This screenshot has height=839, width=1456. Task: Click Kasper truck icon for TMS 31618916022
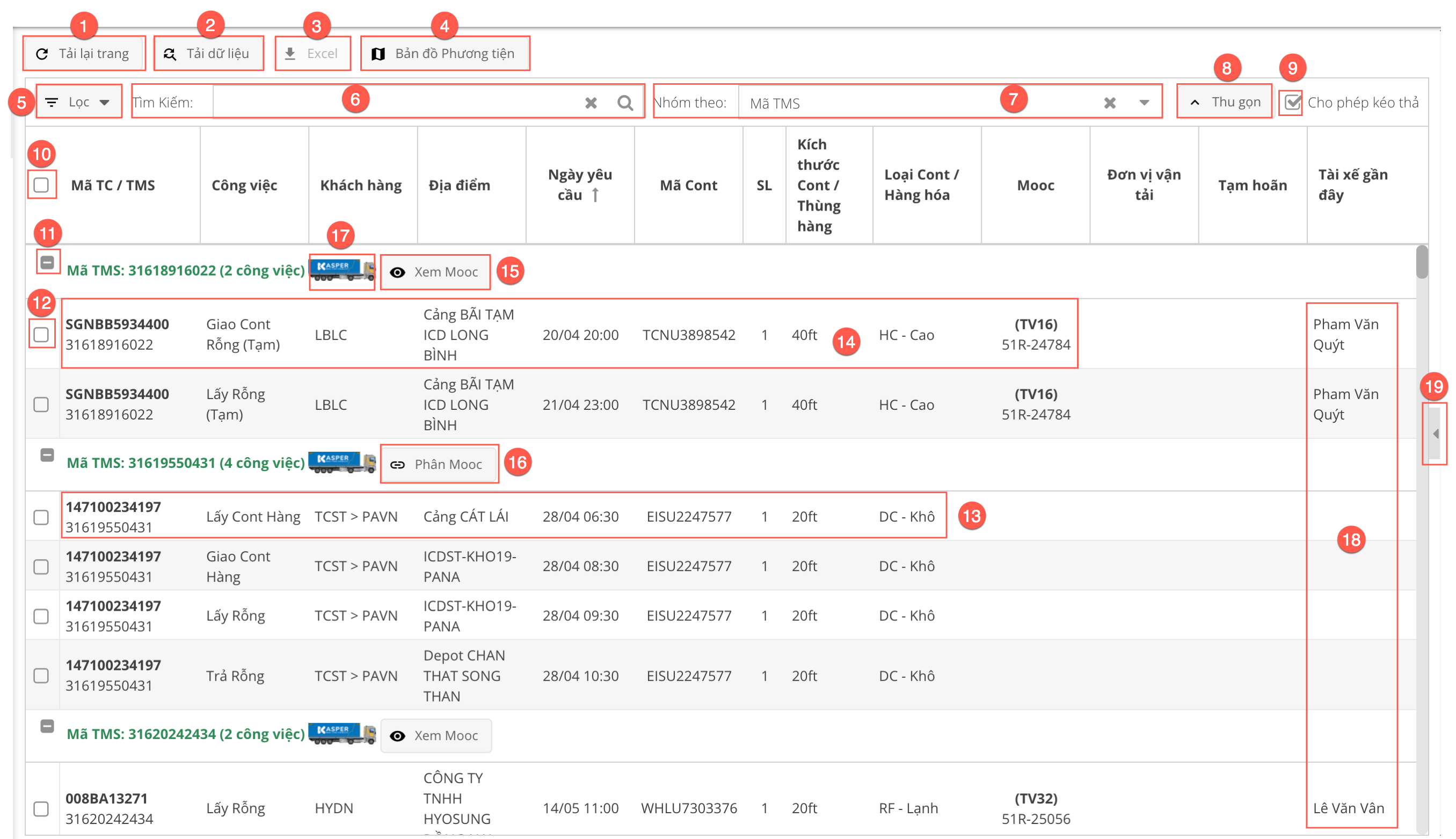click(342, 270)
